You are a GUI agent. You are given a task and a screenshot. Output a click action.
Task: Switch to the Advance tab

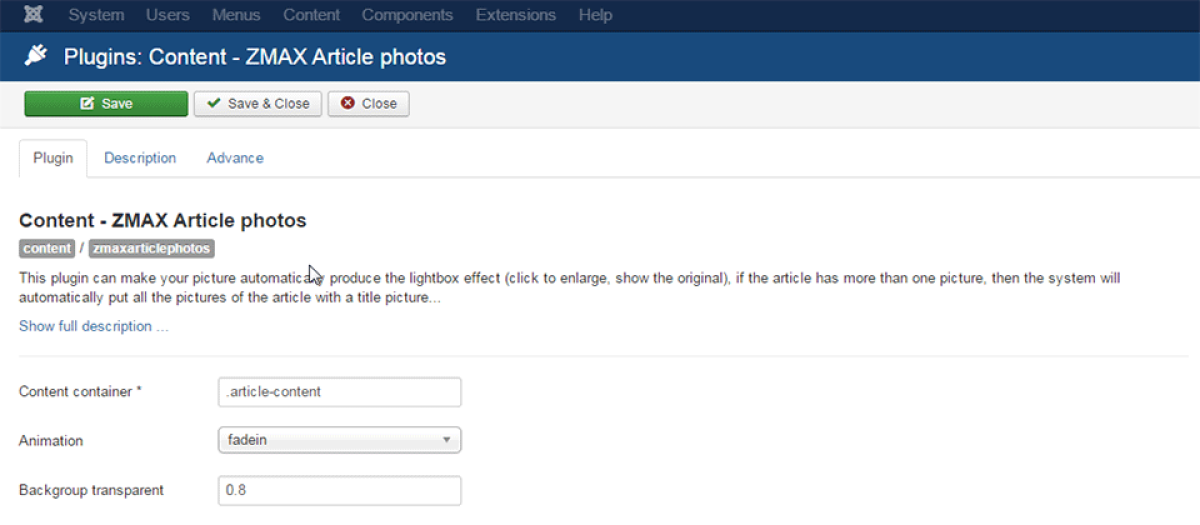coord(235,158)
